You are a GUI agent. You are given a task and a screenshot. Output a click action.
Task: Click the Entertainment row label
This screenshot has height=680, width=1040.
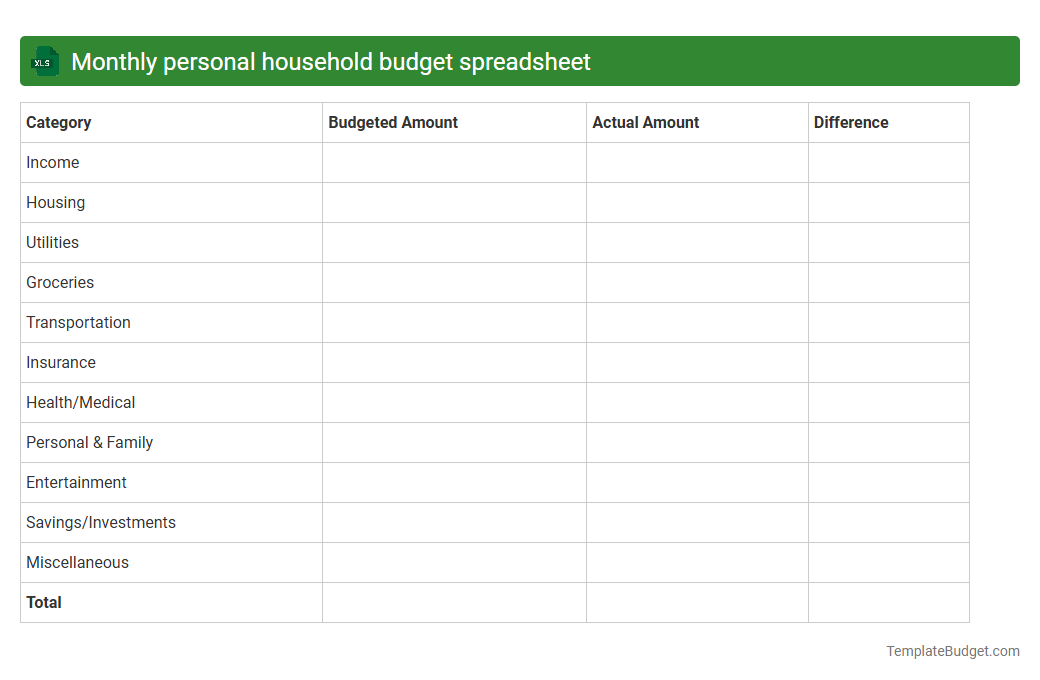tap(76, 482)
